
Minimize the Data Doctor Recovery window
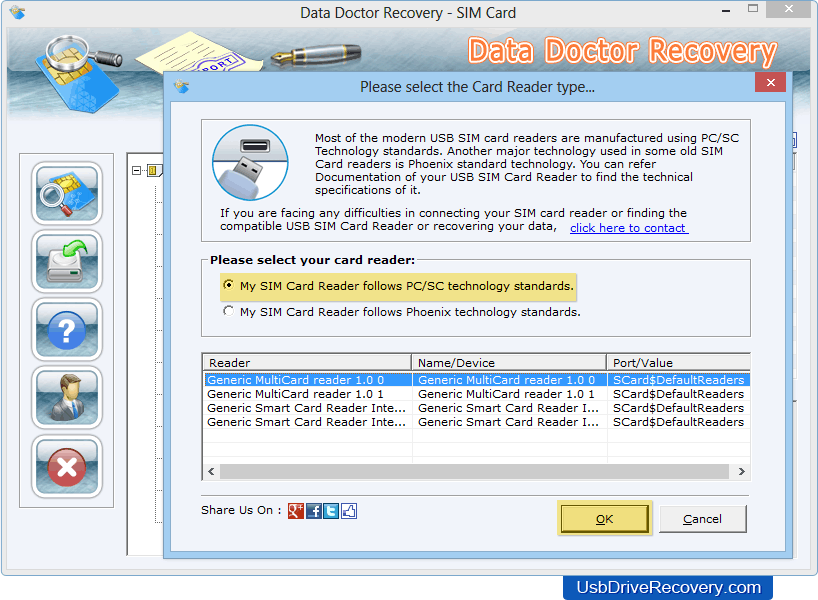click(726, 10)
